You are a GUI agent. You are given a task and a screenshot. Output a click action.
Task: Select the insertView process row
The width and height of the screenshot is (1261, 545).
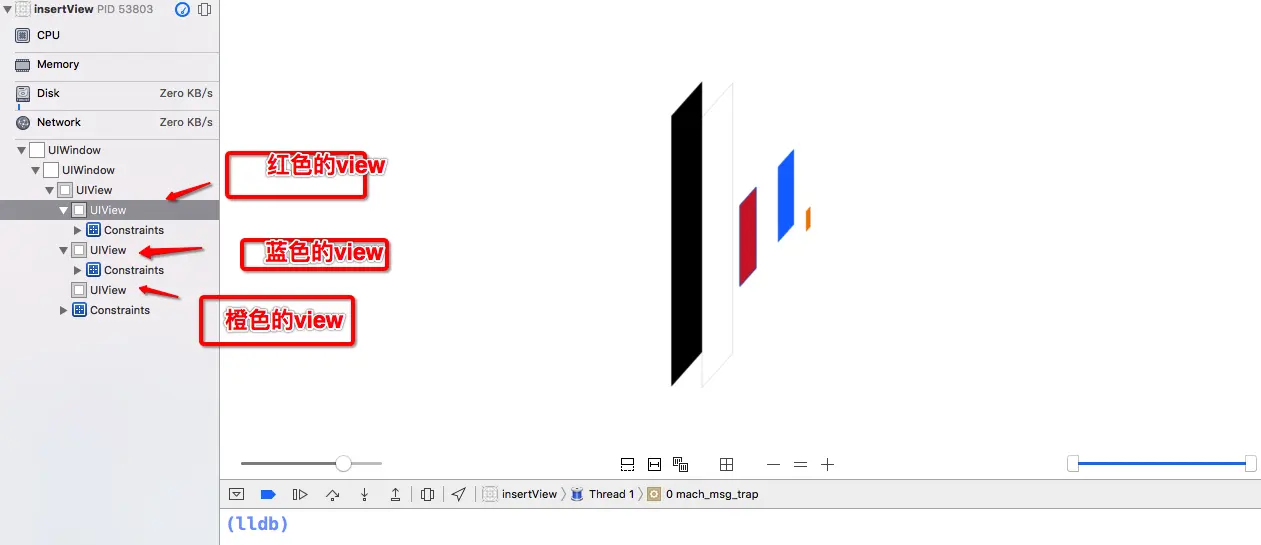click(109, 9)
